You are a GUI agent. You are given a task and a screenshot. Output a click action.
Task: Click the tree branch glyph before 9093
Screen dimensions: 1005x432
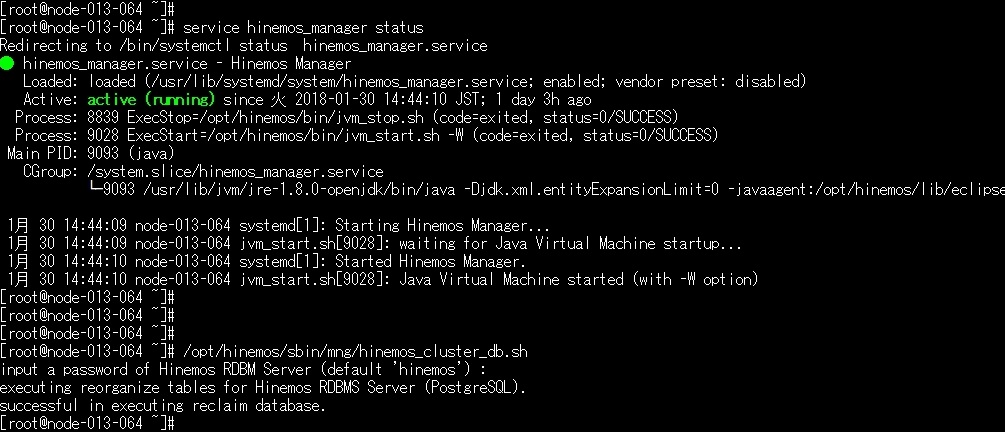coord(95,189)
